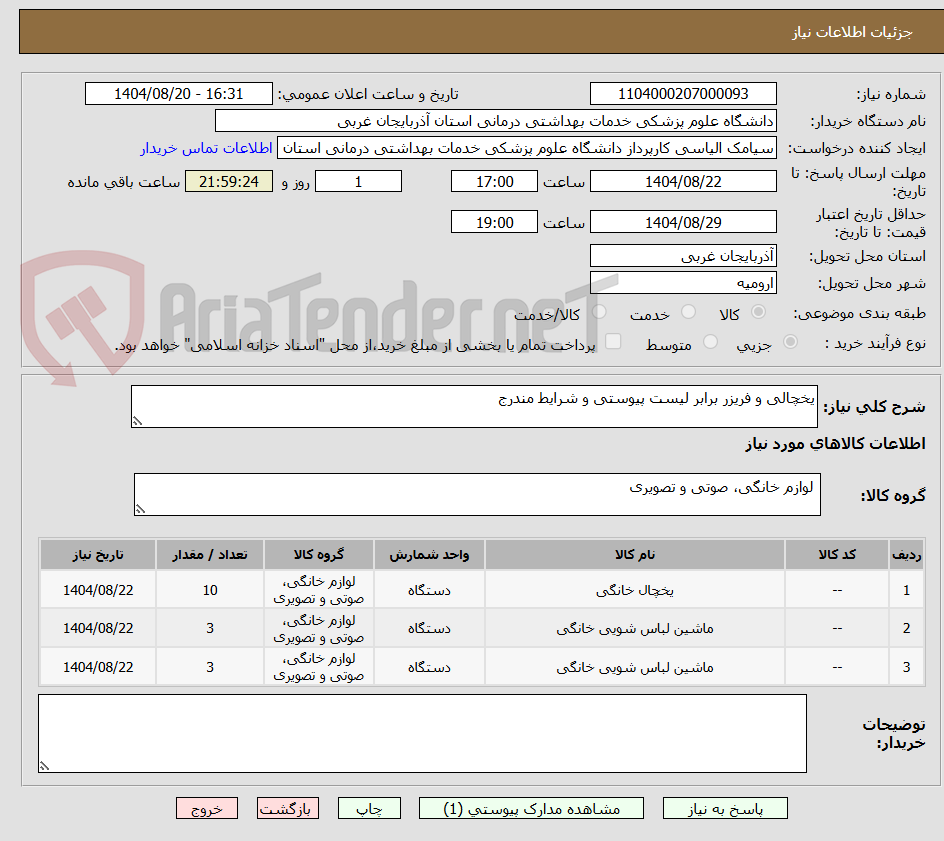The height and width of the screenshot is (841, 944).
Task: Enable the treasury partial payment checkbox
Action: click(612, 341)
